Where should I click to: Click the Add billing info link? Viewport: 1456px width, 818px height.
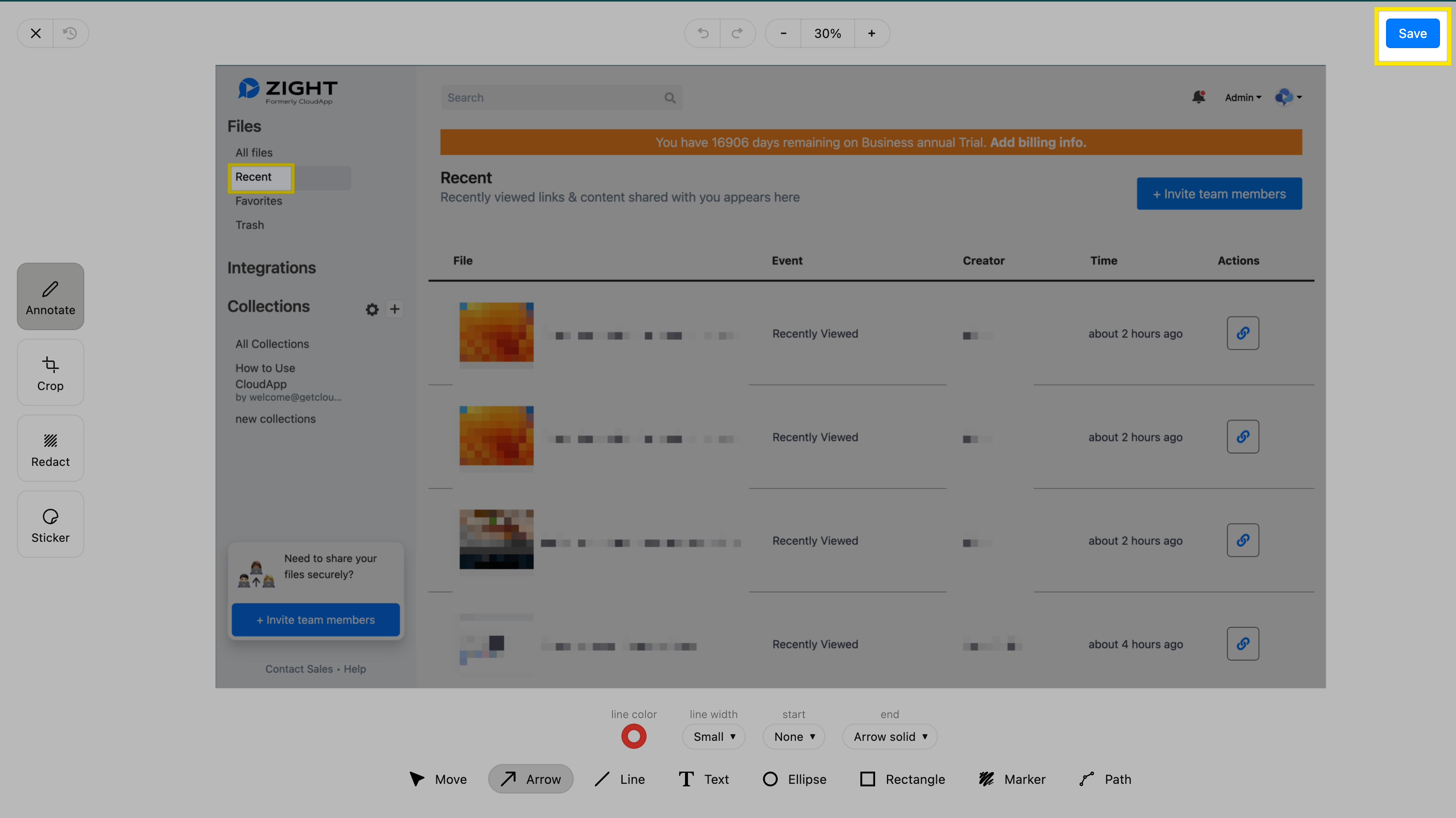coord(1038,143)
